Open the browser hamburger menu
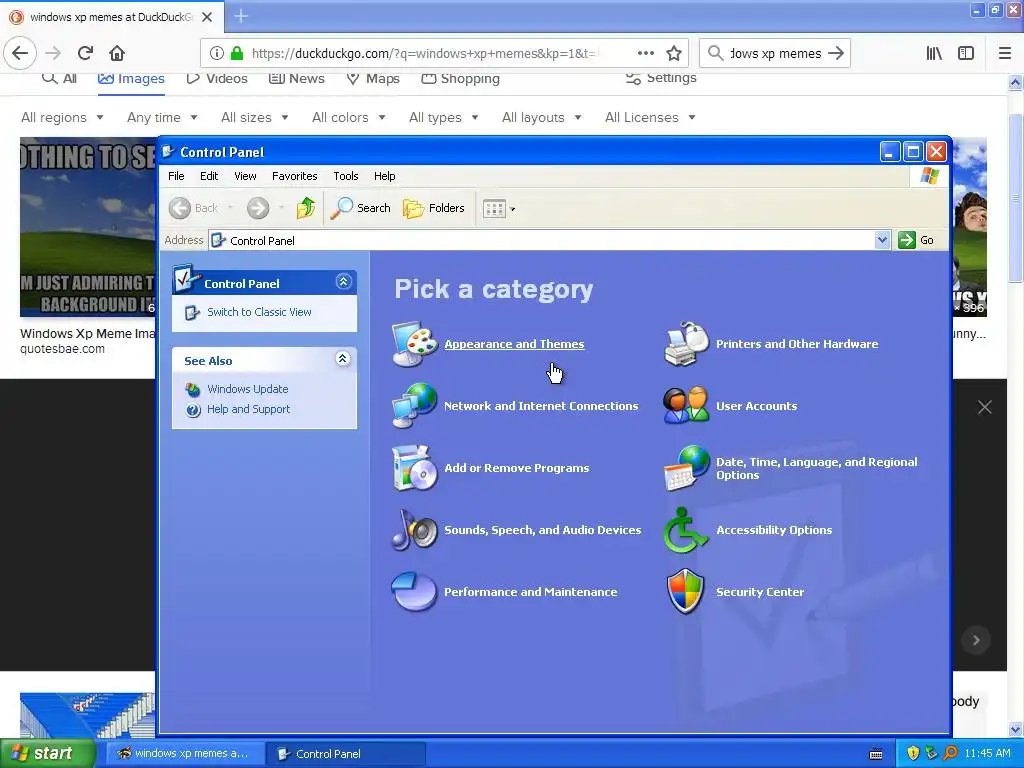The height and width of the screenshot is (768, 1024). click(1005, 54)
